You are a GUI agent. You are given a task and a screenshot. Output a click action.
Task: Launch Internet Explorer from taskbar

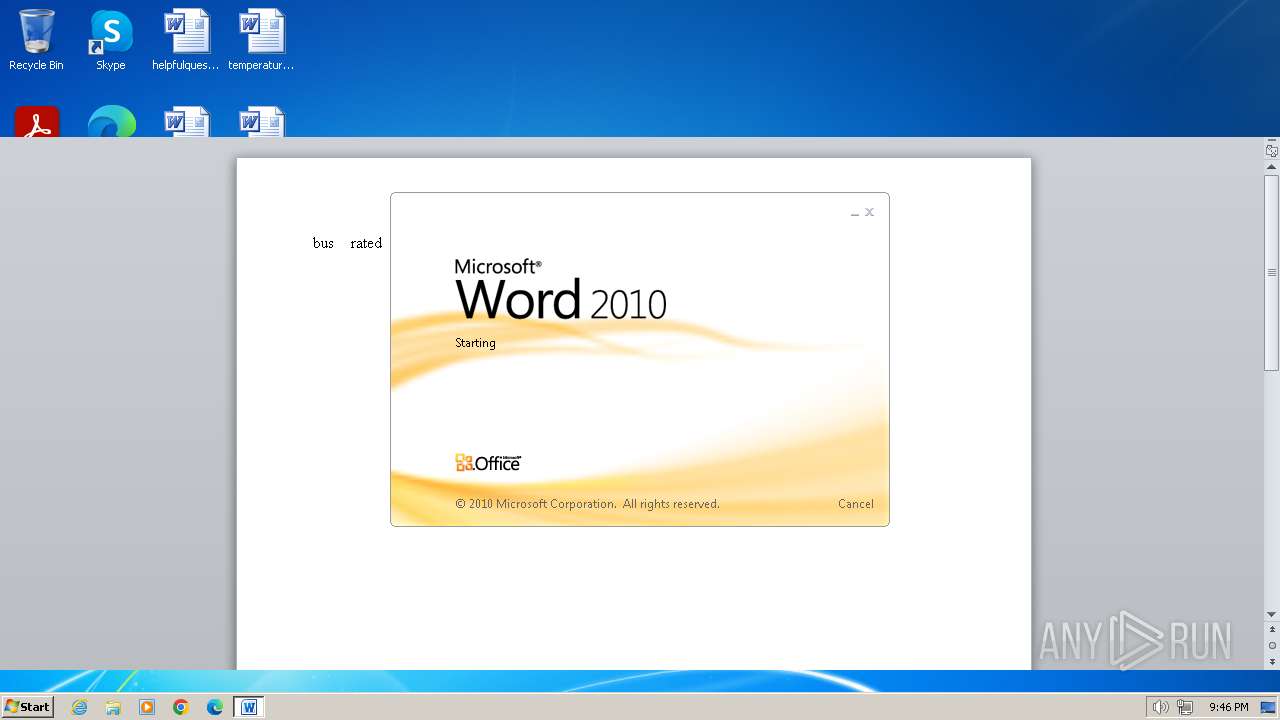[80, 707]
